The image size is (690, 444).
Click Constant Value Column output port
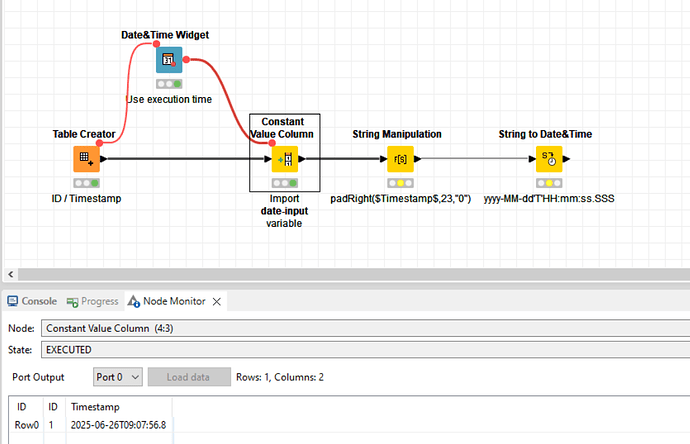tap(302, 159)
